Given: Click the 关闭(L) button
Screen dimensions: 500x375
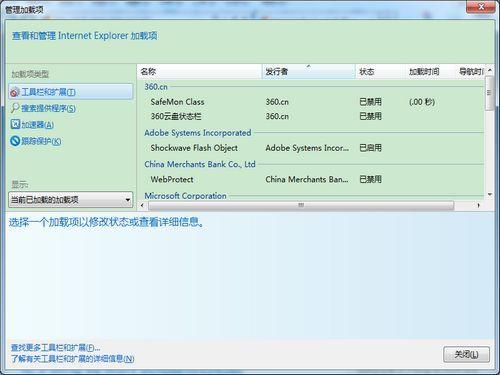Looking at the screenshot, I should point(467,354).
